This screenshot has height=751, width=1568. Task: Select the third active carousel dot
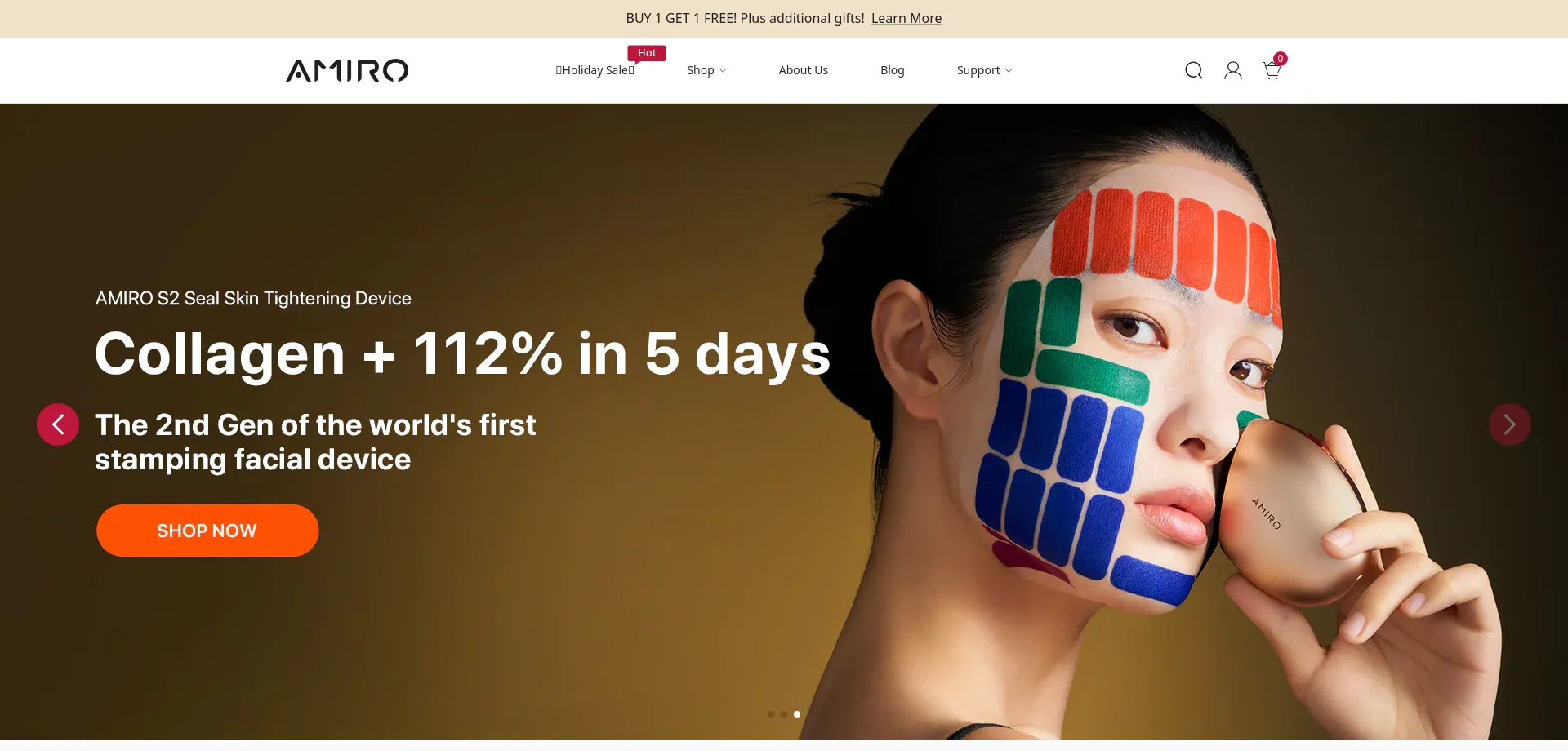point(797,714)
